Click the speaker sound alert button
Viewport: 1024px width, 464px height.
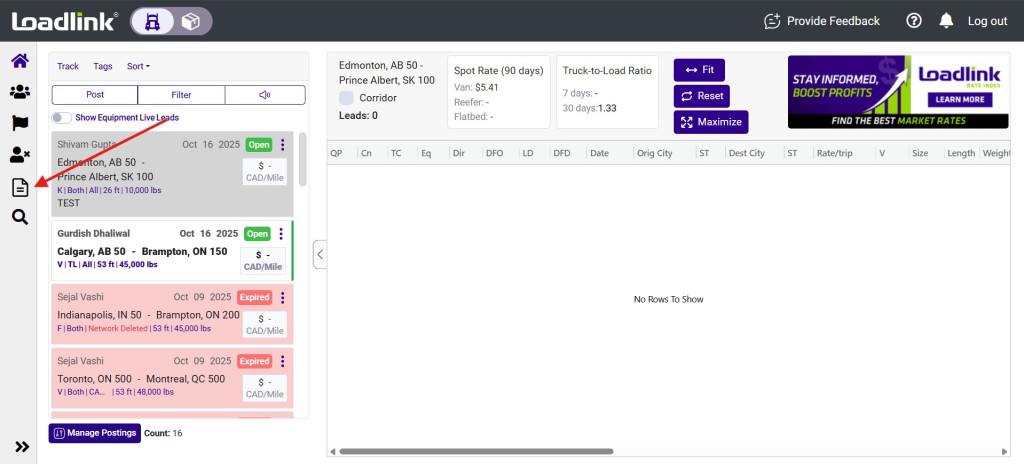[265, 95]
